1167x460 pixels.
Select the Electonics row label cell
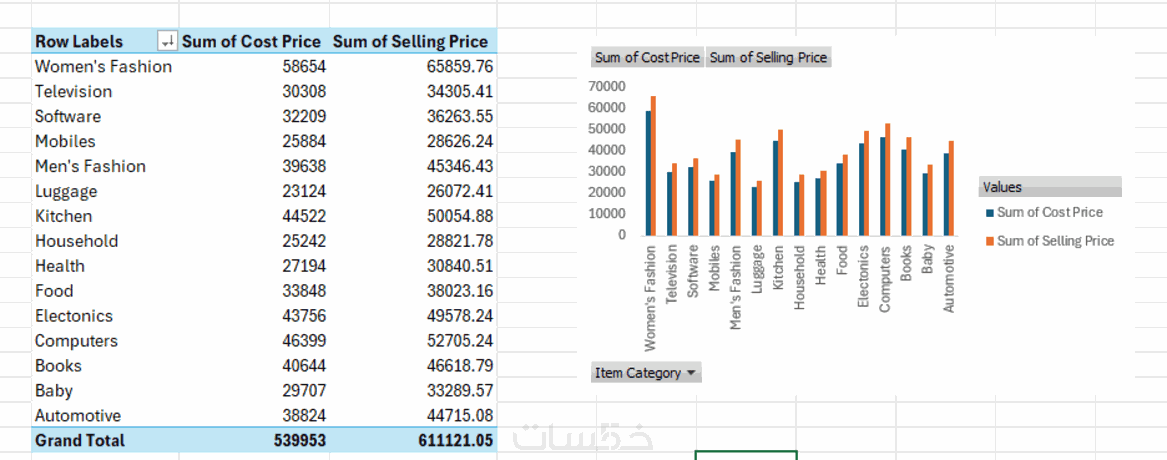(74, 316)
